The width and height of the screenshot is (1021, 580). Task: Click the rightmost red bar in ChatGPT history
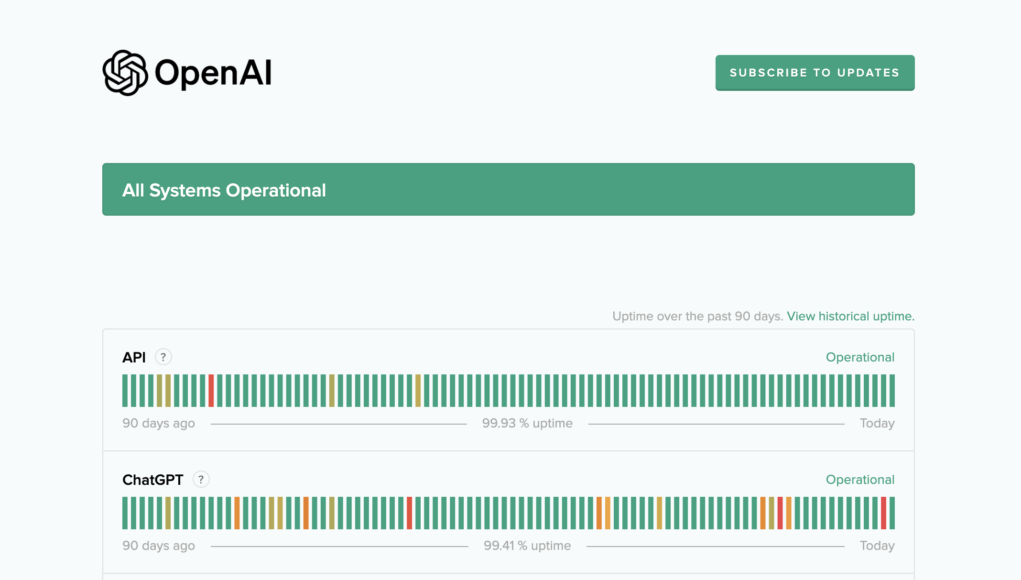[885, 513]
